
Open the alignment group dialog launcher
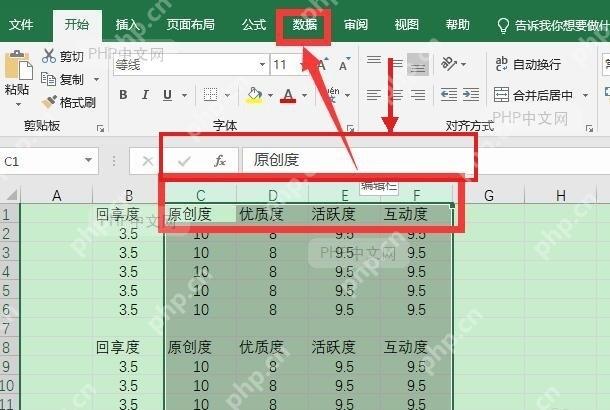(589, 128)
